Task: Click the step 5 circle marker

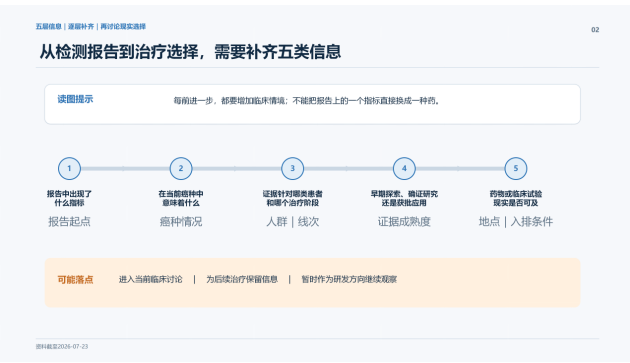Action: (516, 168)
